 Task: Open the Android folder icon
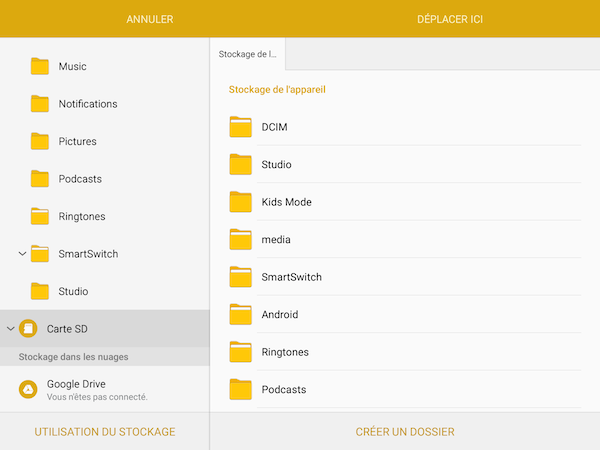click(x=240, y=314)
